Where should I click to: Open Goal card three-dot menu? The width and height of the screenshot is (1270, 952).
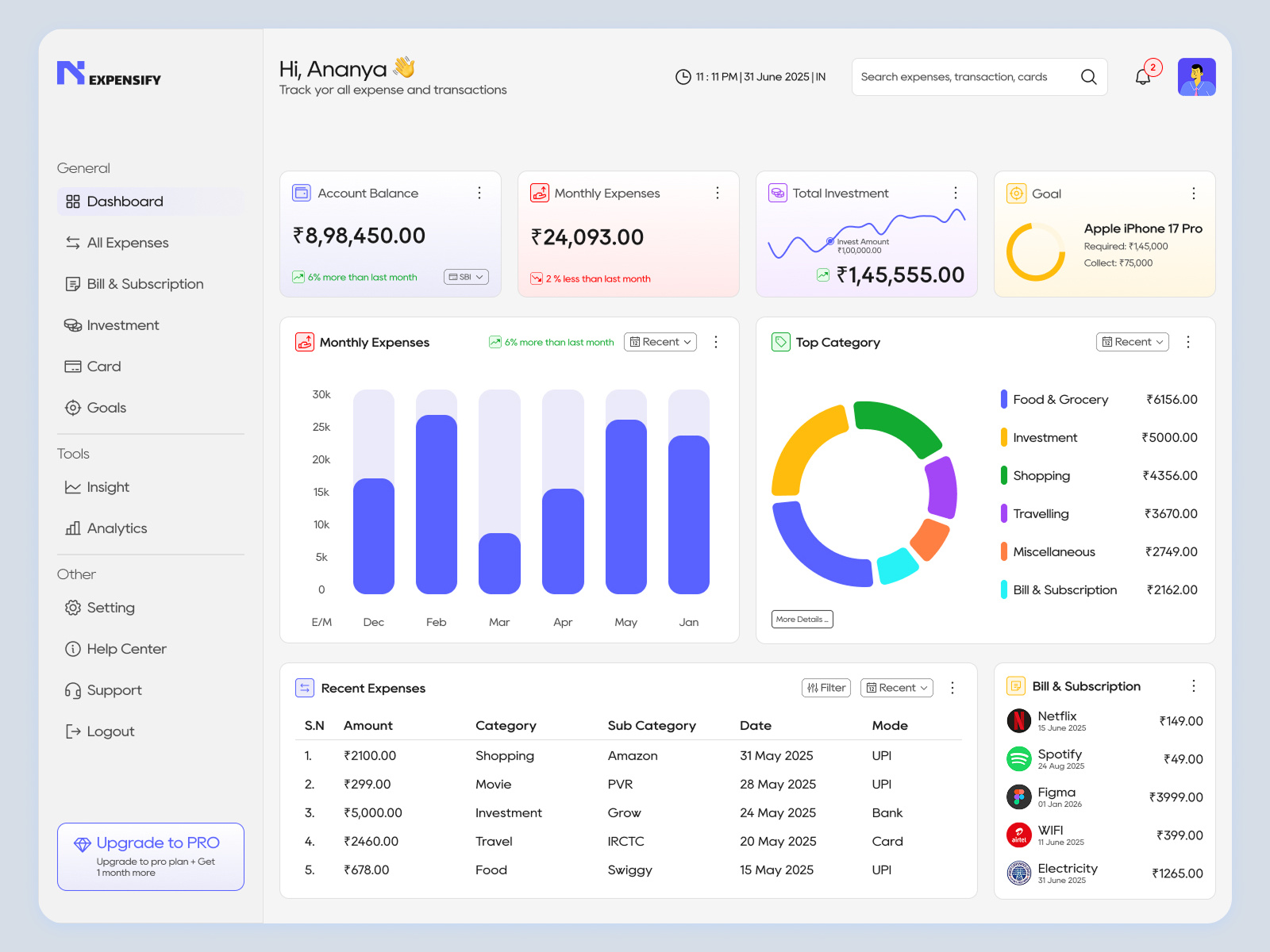(1194, 194)
